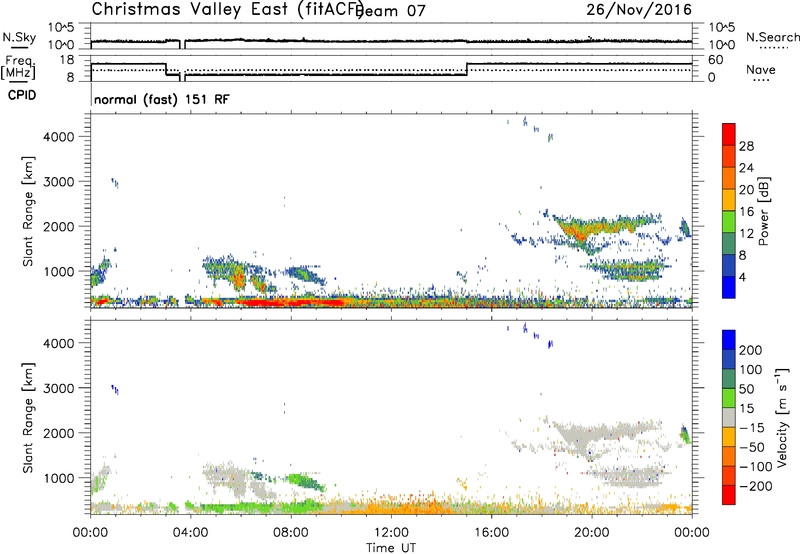Image resolution: width=800 pixels, height=554 pixels.
Task: Click the 'Power [dB]' colorbar title
Action: (x=763, y=211)
